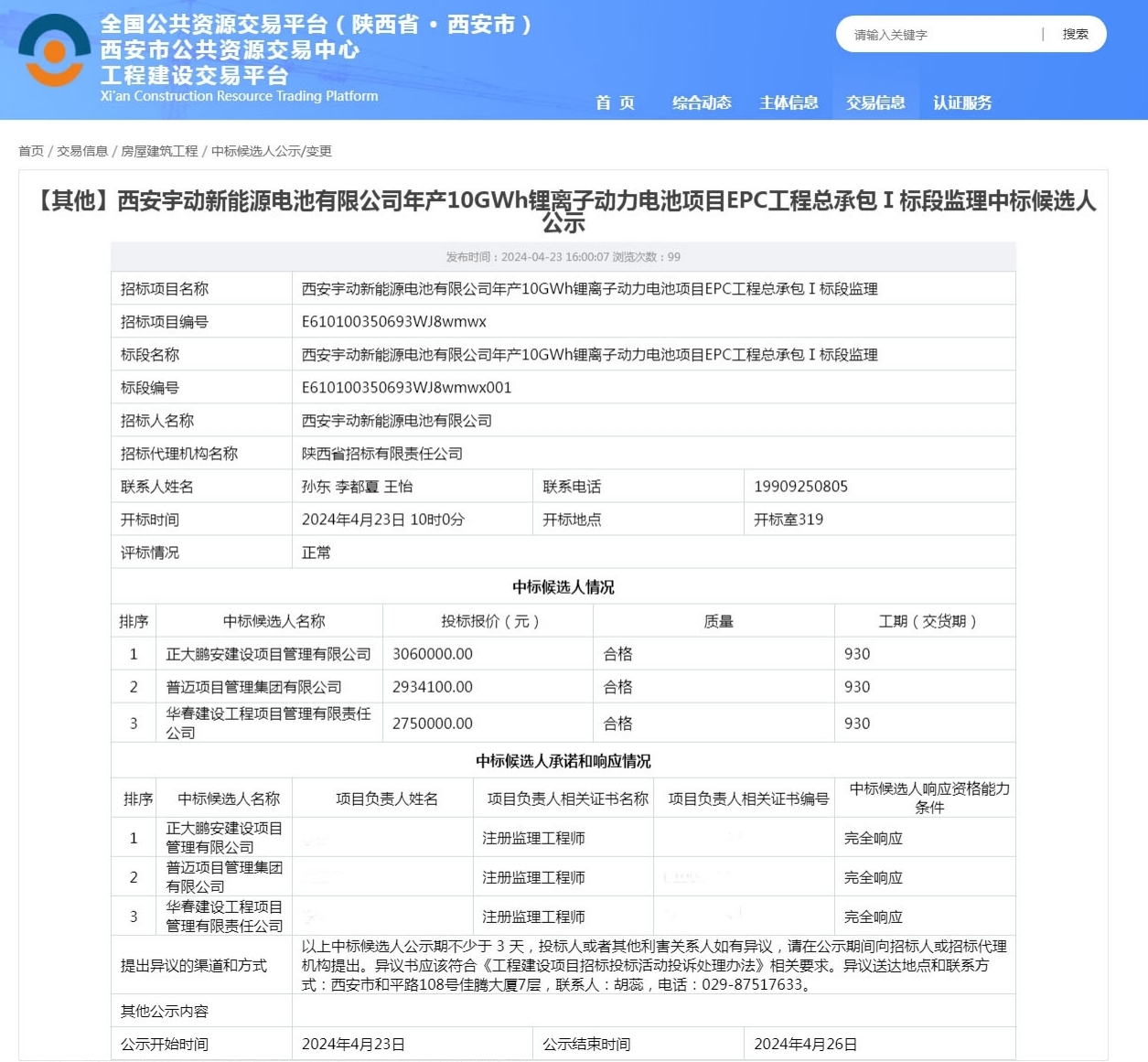Image resolution: width=1148 pixels, height=1062 pixels.
Task: Click the keyword search input field
Action: (942, 35)
